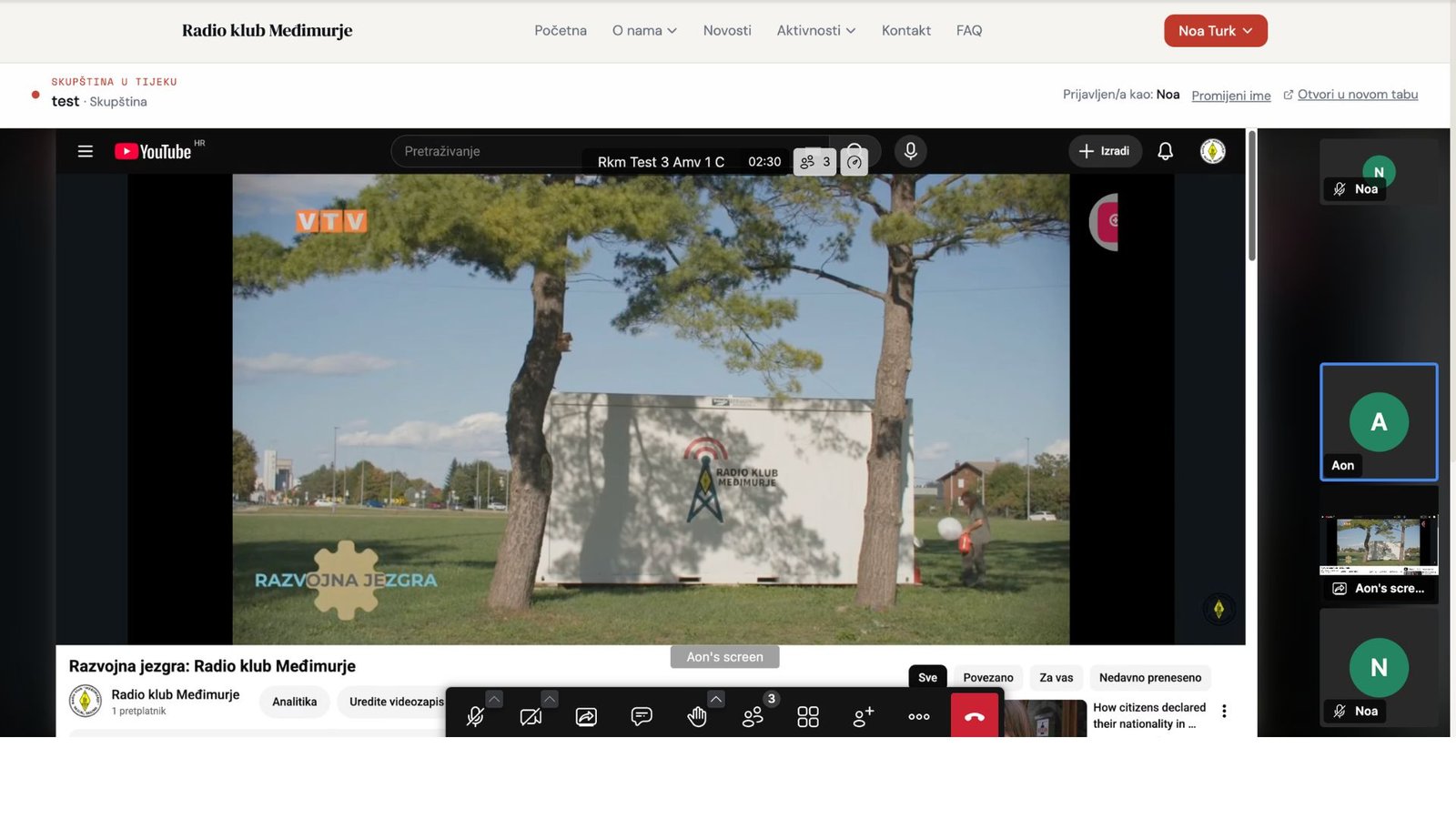
Task: Open the YouTube account avatar menu
Action: click(1213, 151)
